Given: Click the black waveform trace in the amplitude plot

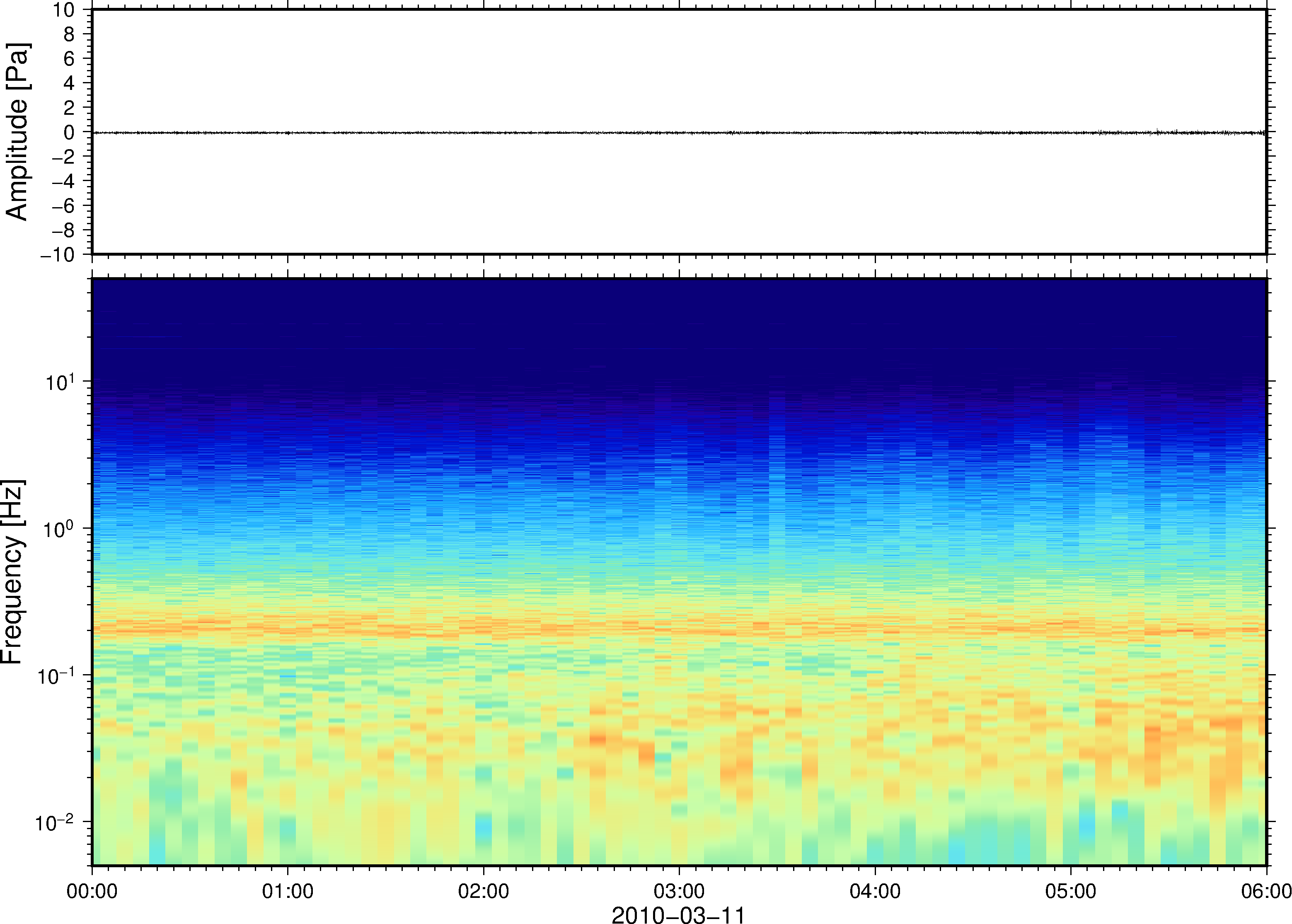Looking at the screenshot, I should coord(679,133).
